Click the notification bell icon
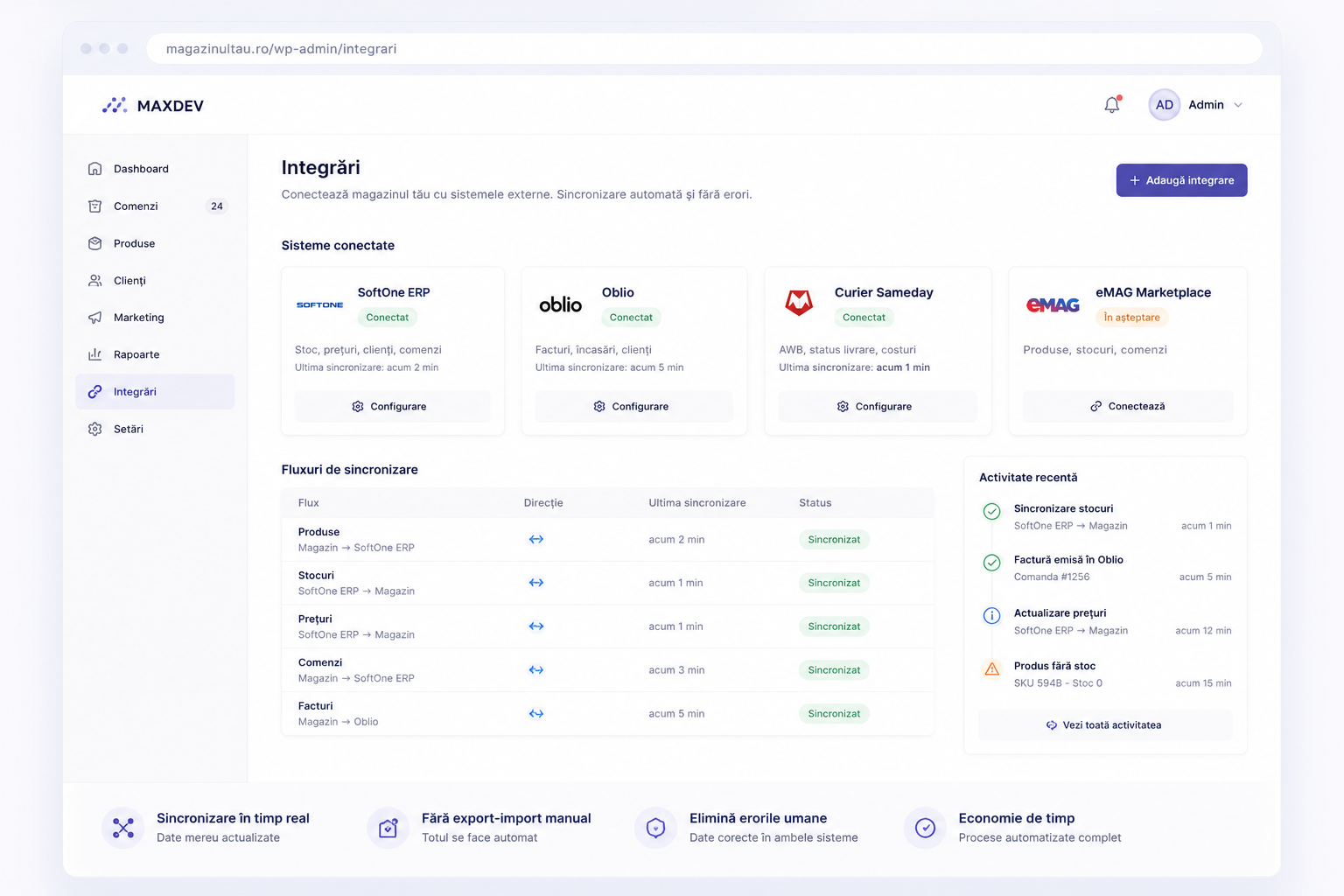 (x=1112, y=104)
